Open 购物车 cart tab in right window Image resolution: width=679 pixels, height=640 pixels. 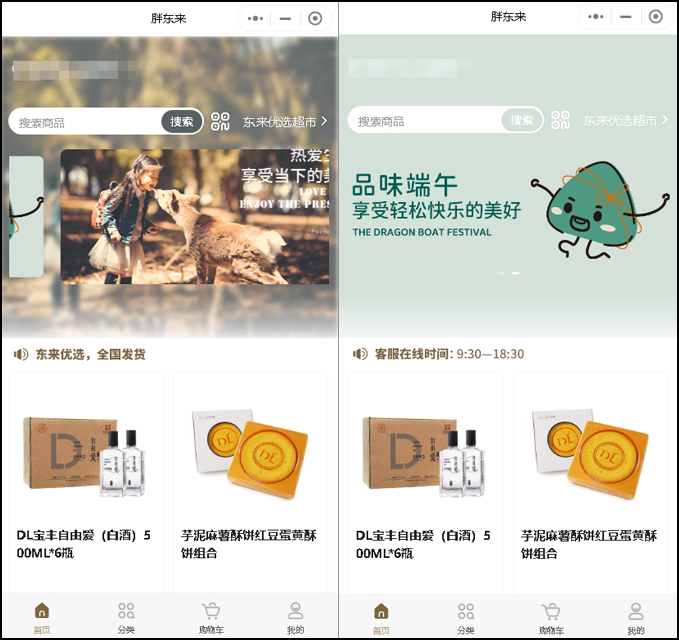(551, 617)
